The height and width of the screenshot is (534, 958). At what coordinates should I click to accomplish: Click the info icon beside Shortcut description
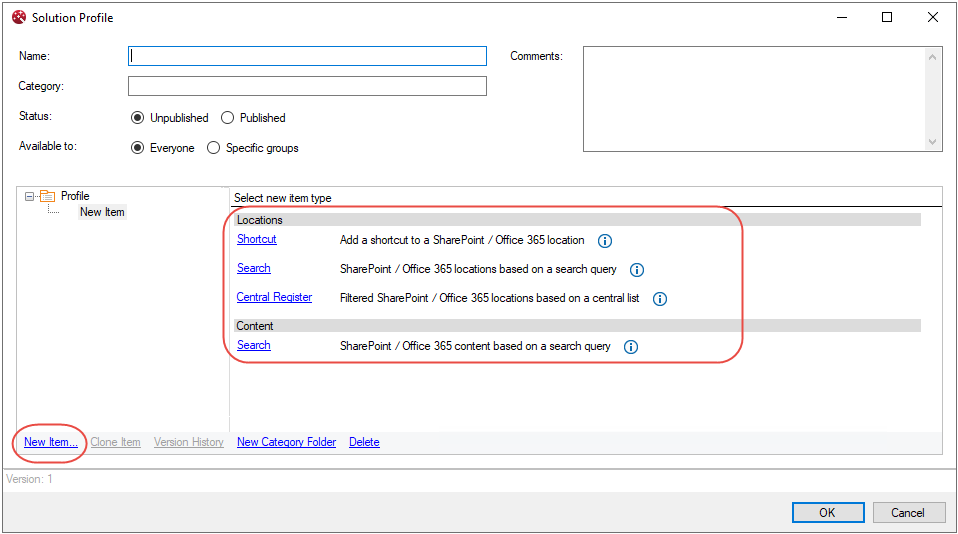click(605, 241)
